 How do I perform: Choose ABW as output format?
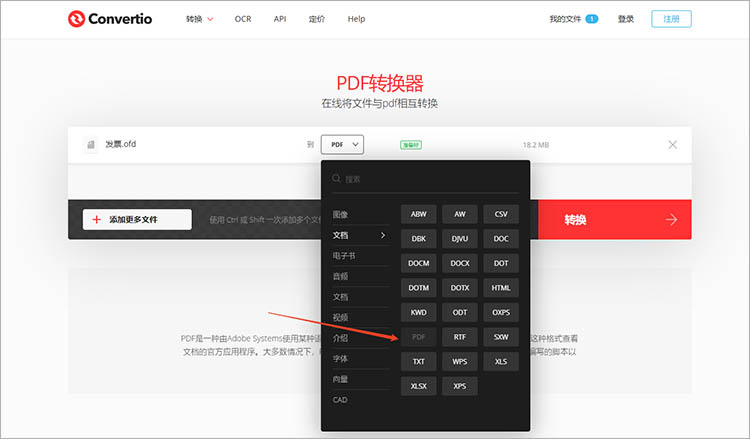pyautogui.click(x=419, y=214)
